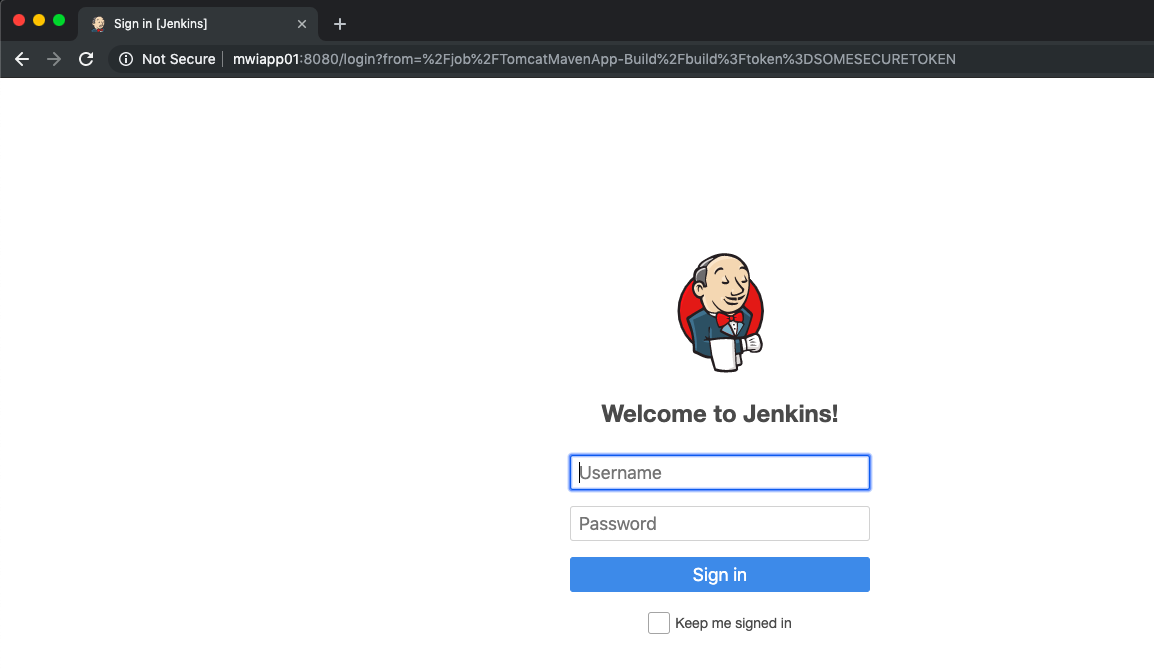
Task: Open a new browser tab with plus
Action: point(339,24)
